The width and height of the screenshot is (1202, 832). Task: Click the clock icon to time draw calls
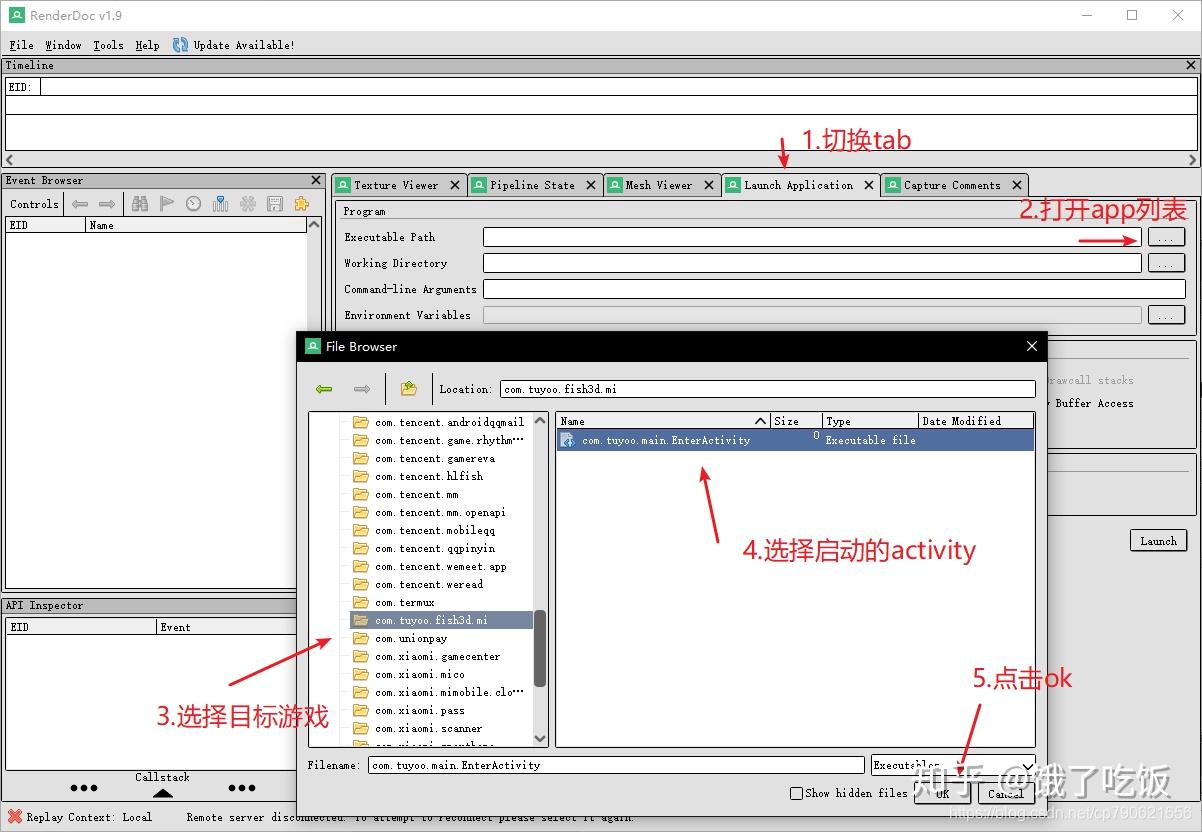pyautogui.click(x=194, y=203)
